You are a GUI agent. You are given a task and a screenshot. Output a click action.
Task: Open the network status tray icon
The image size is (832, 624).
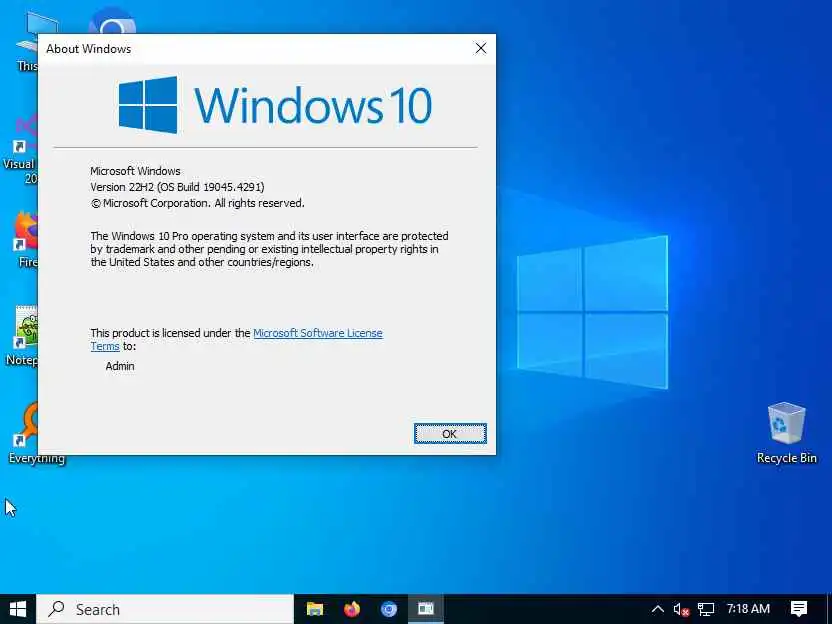(706, 609)
